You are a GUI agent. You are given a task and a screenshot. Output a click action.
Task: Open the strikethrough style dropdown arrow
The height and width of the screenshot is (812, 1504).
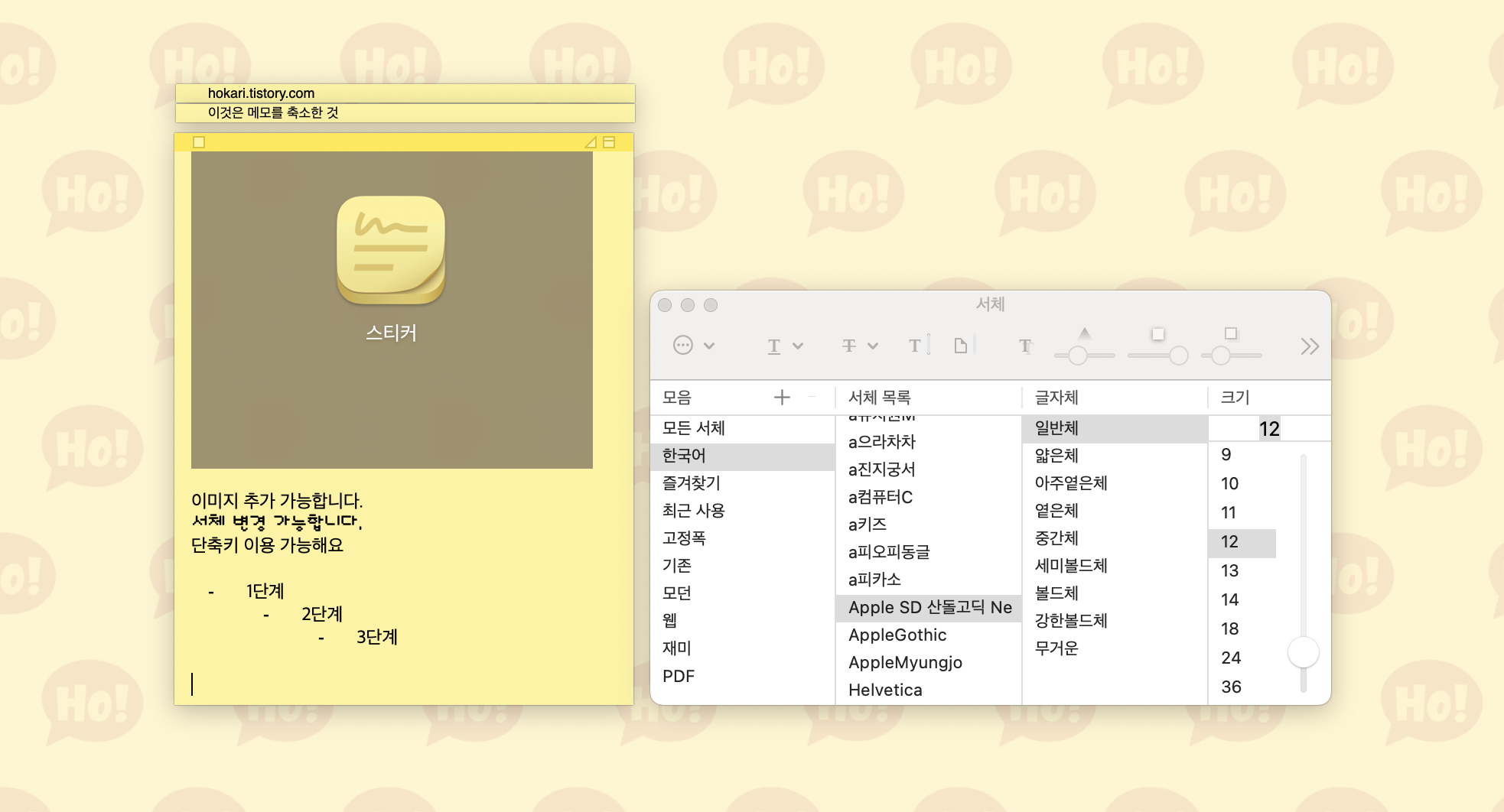[873, 346]
